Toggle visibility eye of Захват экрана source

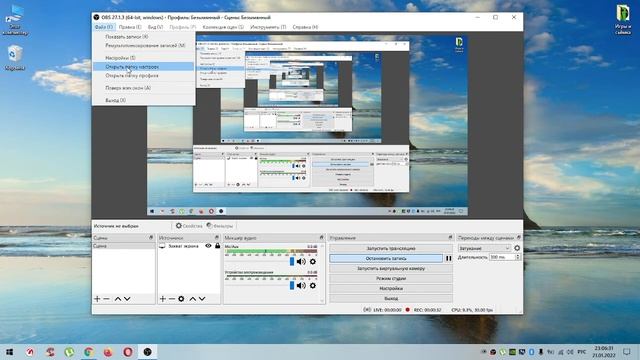(x=208, y=246)
